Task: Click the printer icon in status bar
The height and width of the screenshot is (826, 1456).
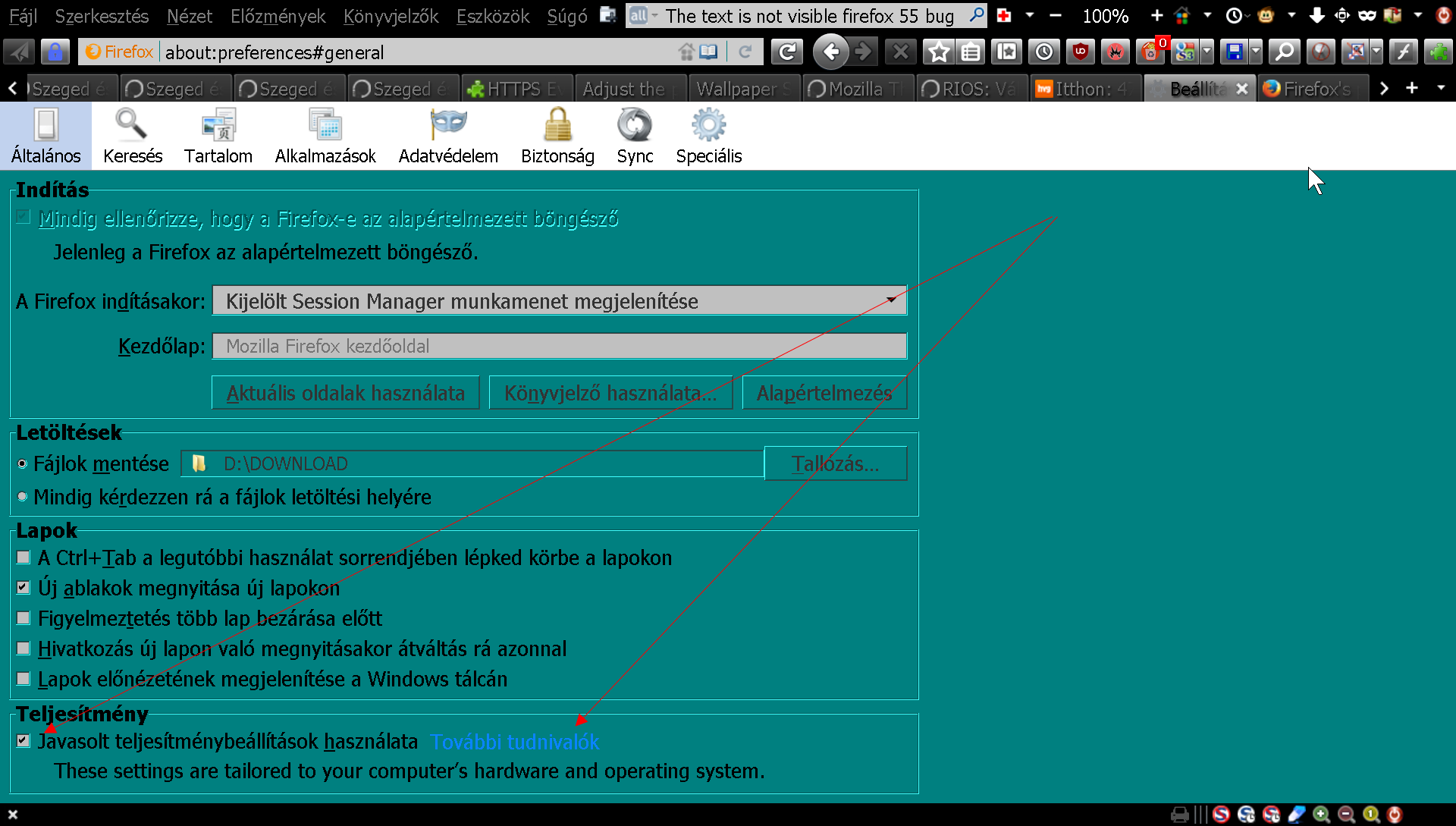Action: tap(1180, 815)
